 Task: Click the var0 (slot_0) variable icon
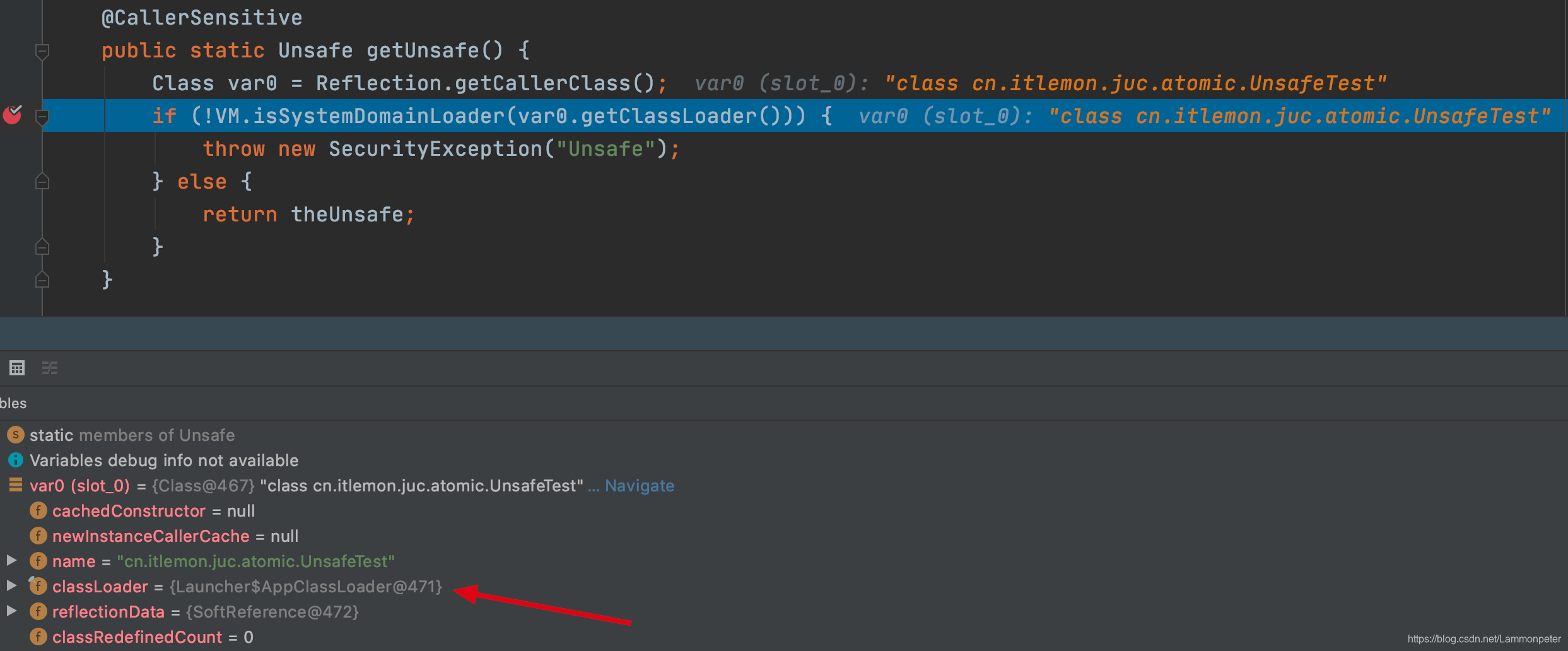coord(15,485)
